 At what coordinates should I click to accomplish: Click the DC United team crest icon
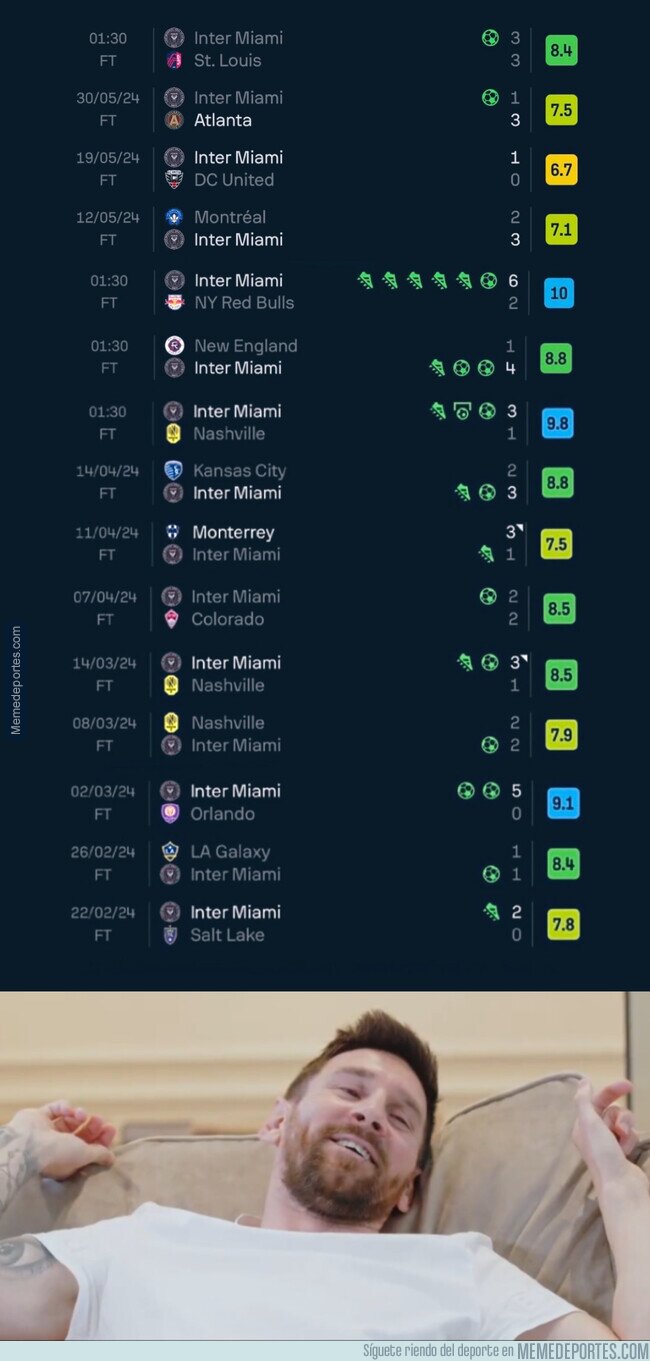(174, 180)
